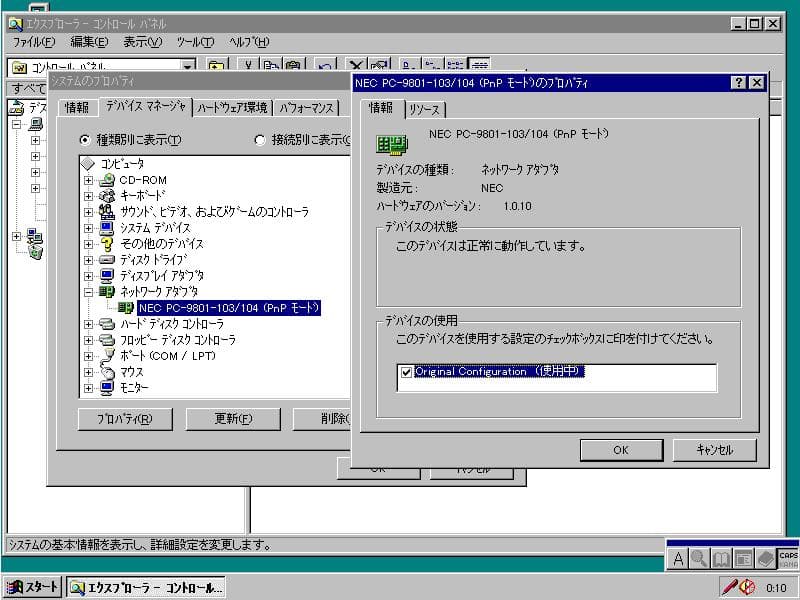Click the question mark icon for その他のデバイス
The width and height of the screenshot is (800, 600).
click(106, 242)
